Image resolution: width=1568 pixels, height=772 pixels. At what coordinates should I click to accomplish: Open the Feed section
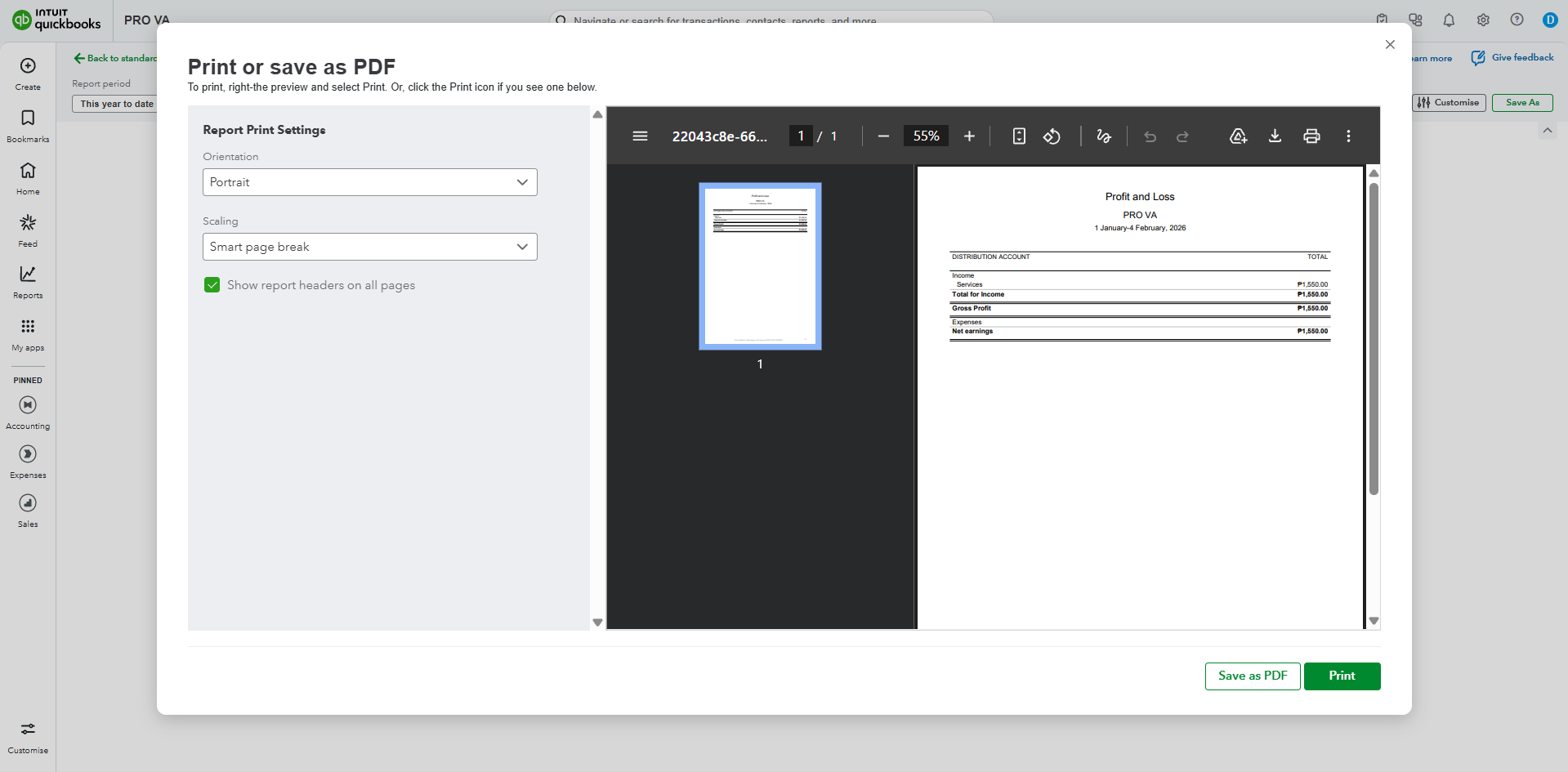28,230
